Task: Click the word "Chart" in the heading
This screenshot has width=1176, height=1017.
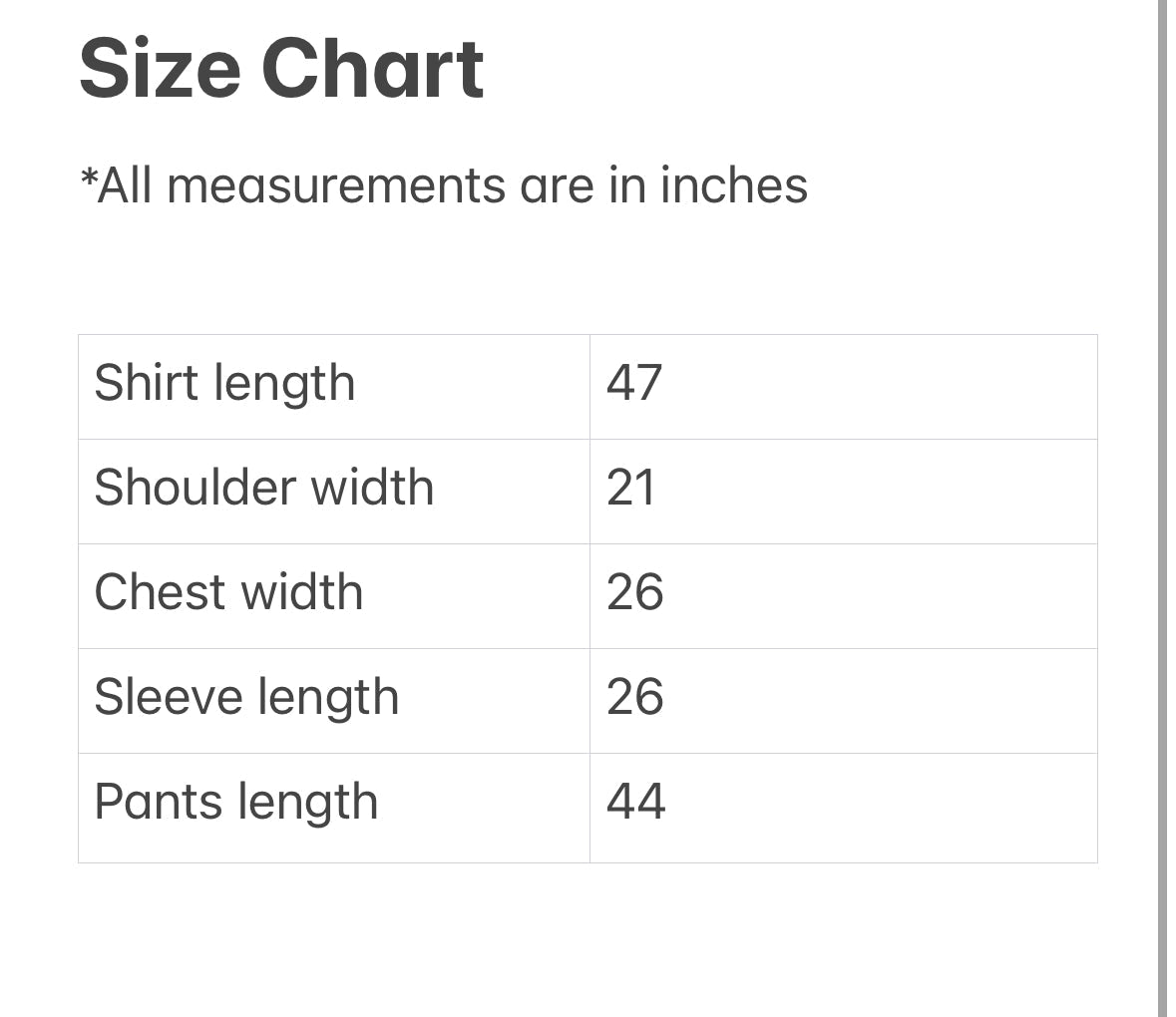Action: [x=372, y=70]
